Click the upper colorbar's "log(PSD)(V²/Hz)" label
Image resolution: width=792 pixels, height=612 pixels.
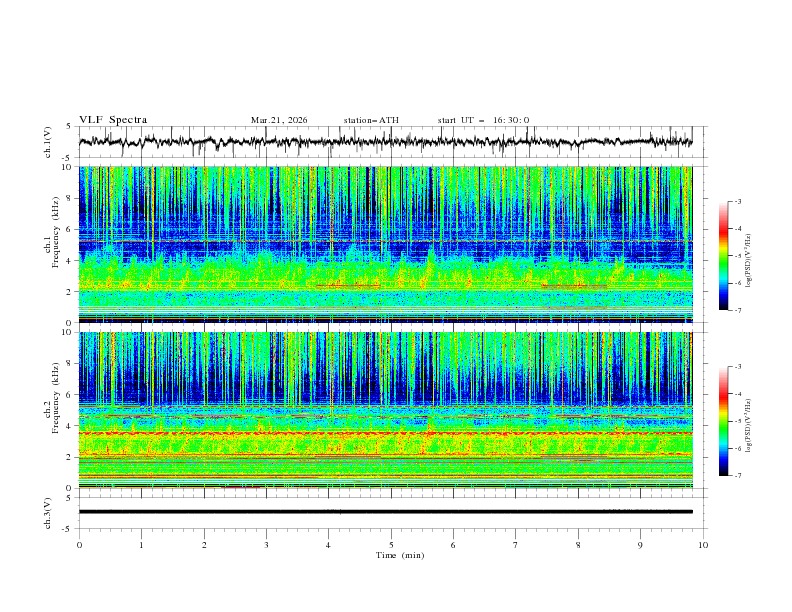749,261
